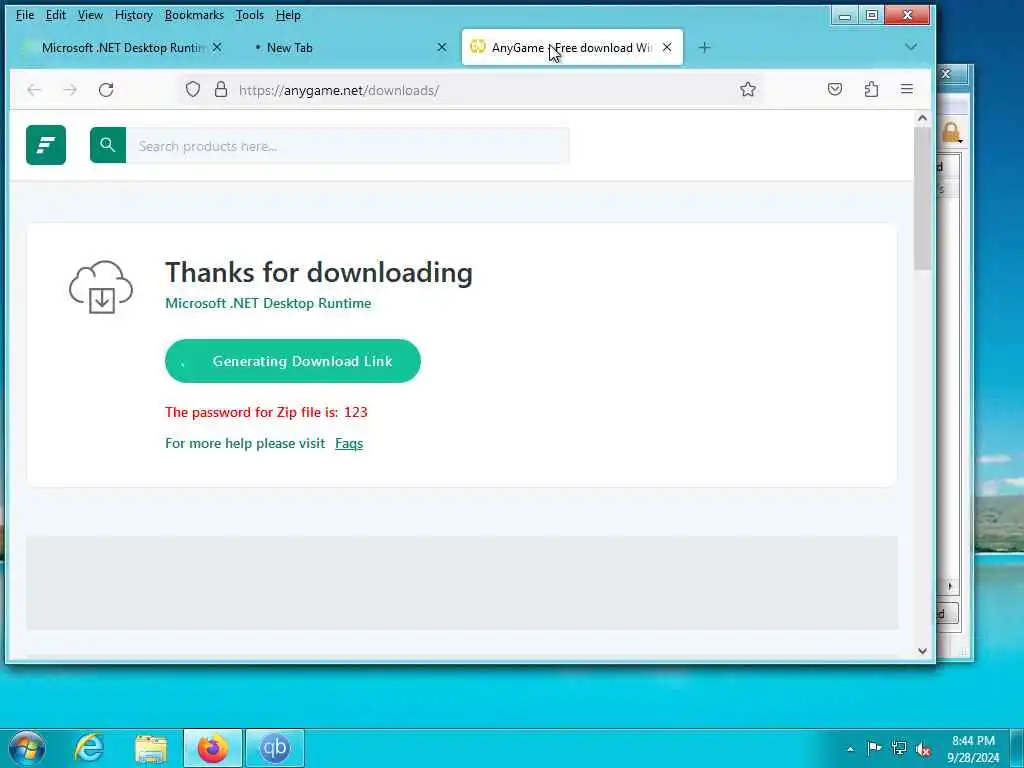Open Windows Explorer folder taskbar icon

click(151, 748)
